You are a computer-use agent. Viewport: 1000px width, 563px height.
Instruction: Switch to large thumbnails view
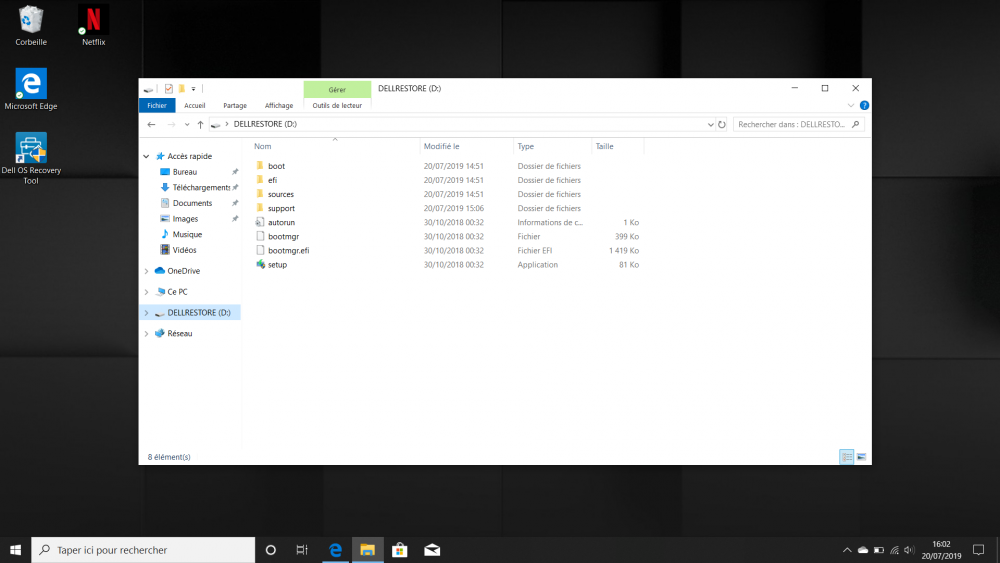point(861,457)
